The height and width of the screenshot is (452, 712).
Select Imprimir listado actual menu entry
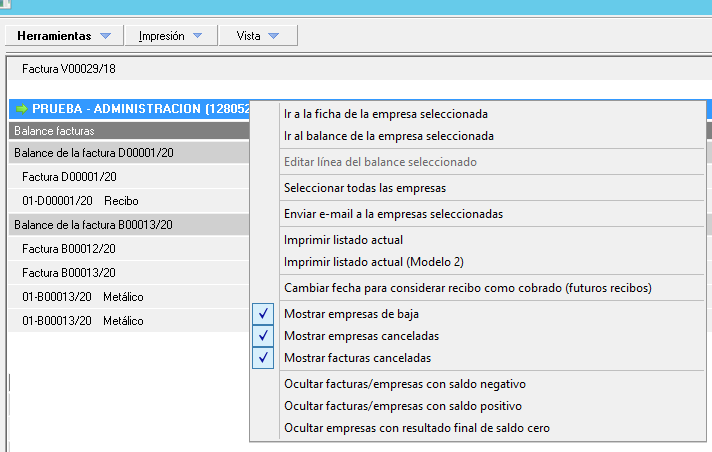[343, 240]
